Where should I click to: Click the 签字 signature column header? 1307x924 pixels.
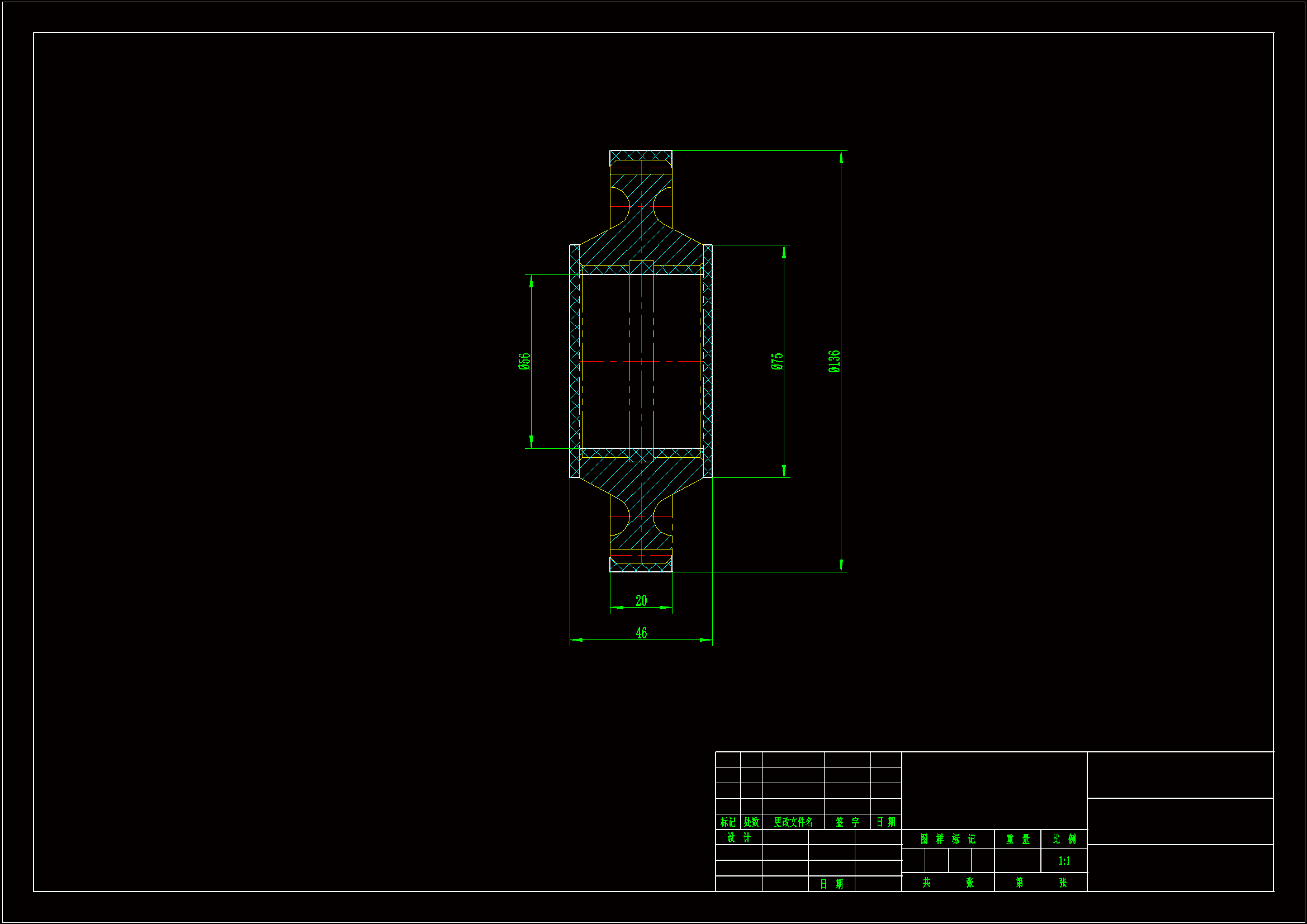[x=847, y=822]
